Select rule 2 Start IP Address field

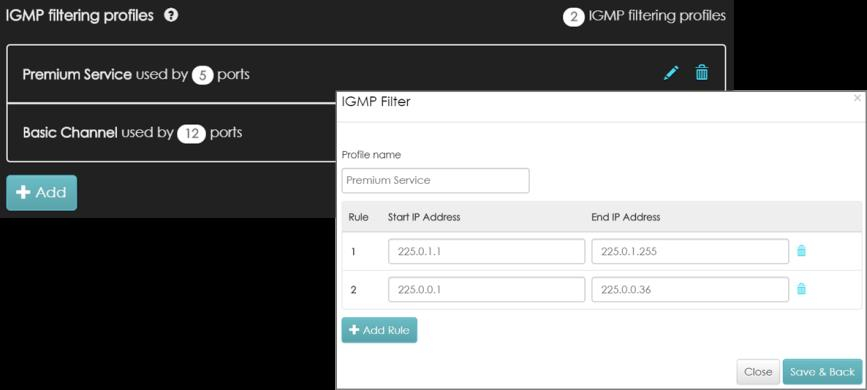[x=487, y=289]
